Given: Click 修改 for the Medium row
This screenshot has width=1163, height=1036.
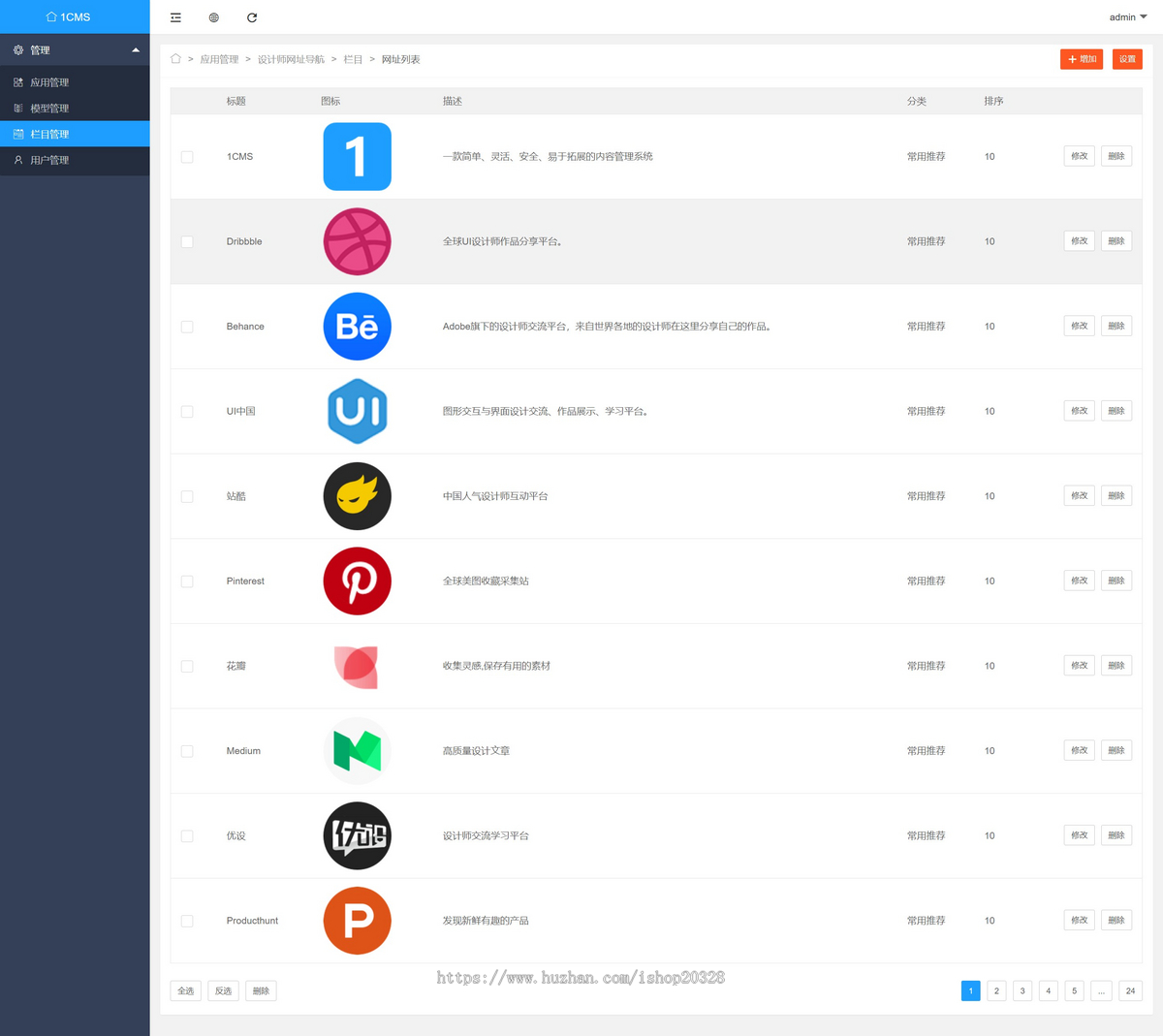Looking at the screenshot, I should [1079, 750].
